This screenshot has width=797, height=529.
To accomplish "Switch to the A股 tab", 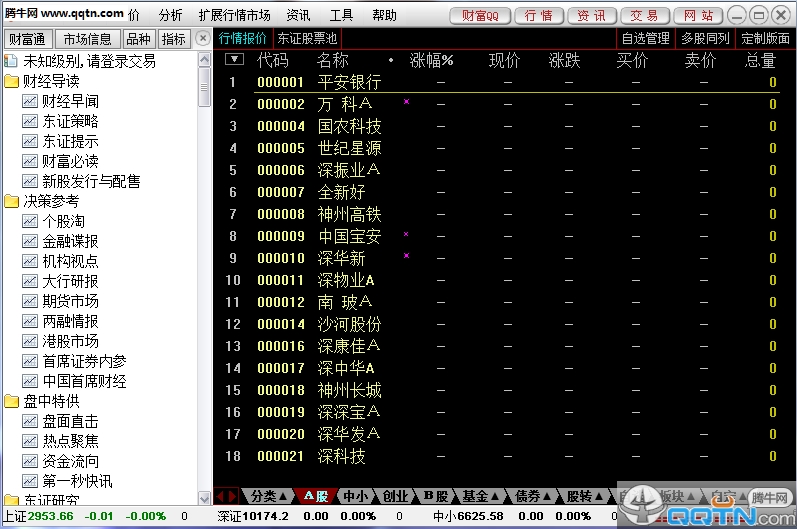I will tap(315, 496).
